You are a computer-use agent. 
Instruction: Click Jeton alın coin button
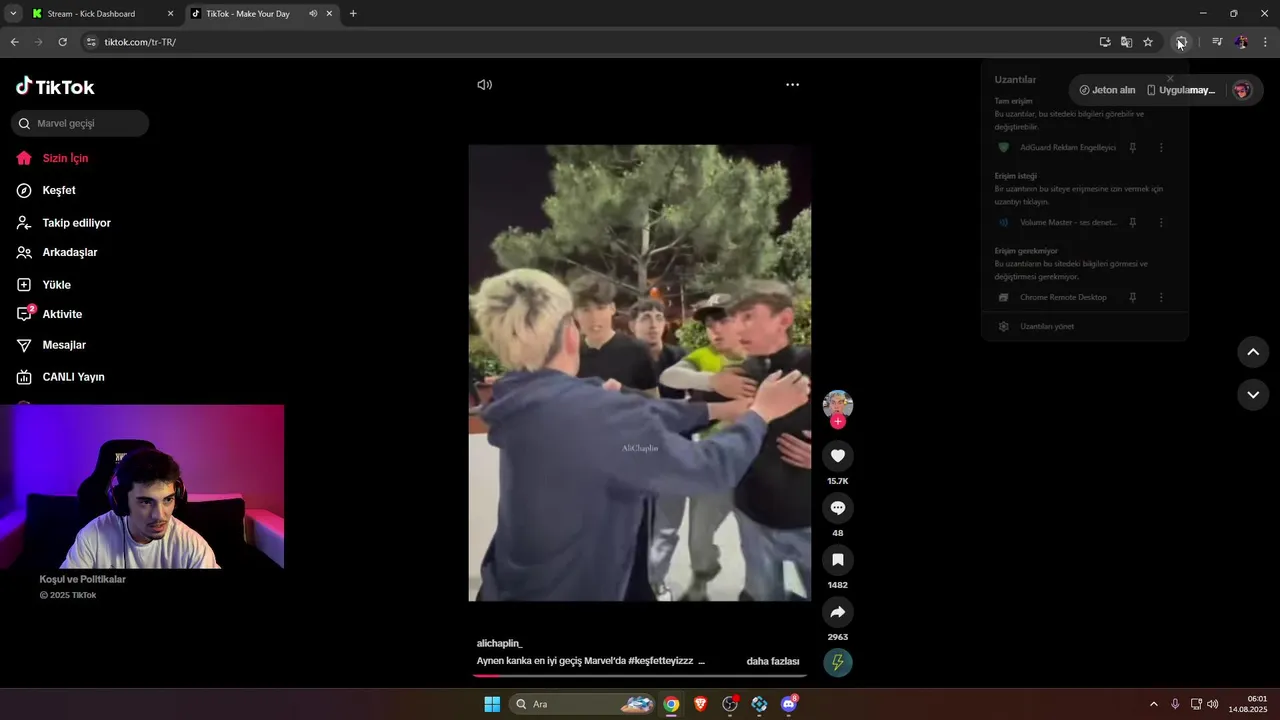(x=1107, y=90)
